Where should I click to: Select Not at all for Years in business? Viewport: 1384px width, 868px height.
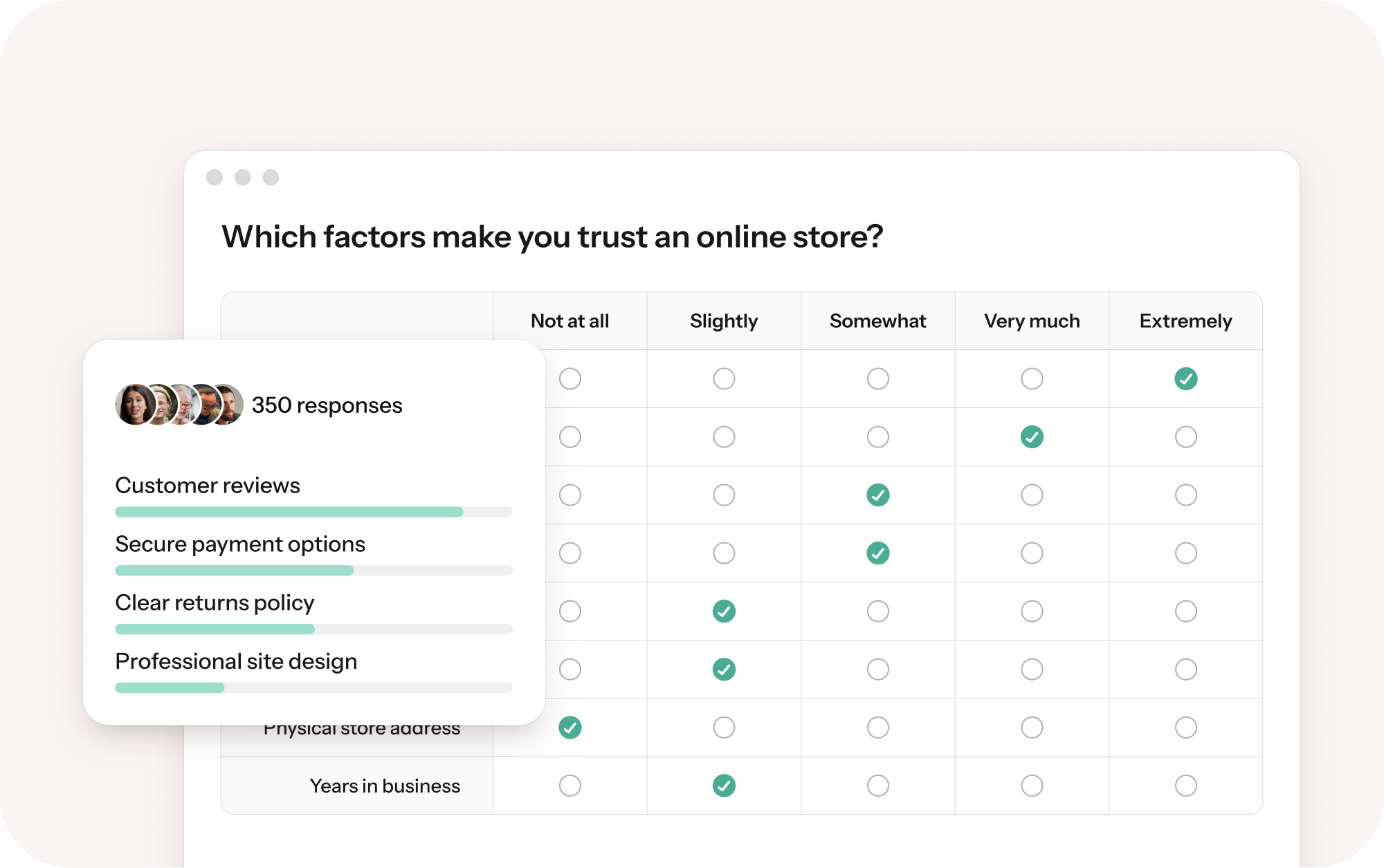pyautogui.click(x=570, y=786)
